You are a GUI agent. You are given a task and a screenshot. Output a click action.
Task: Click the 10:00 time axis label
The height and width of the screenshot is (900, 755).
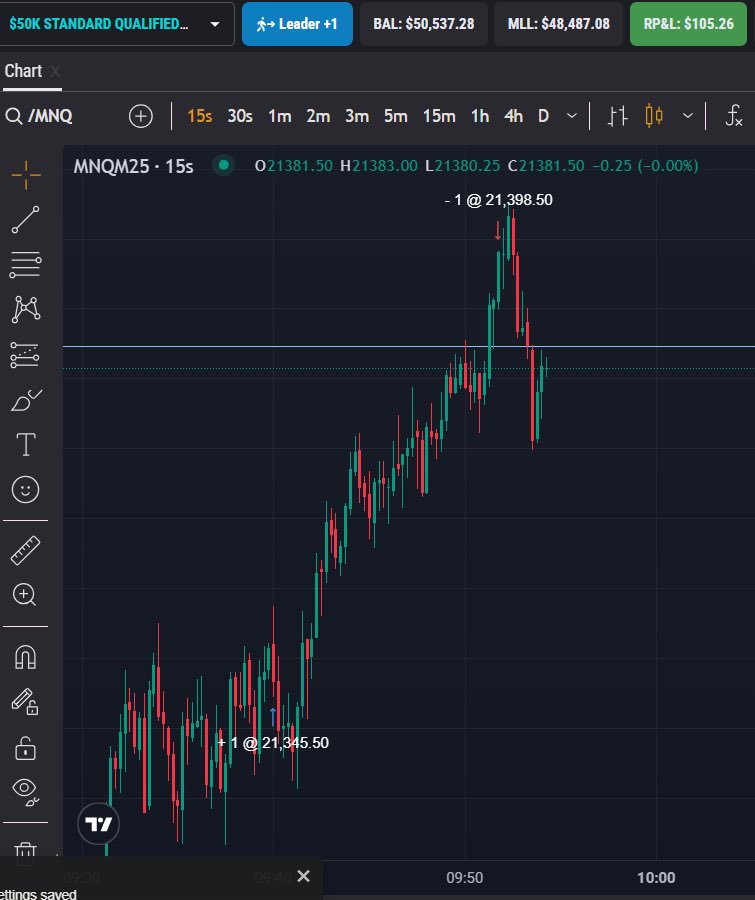(x=656, y=878)
